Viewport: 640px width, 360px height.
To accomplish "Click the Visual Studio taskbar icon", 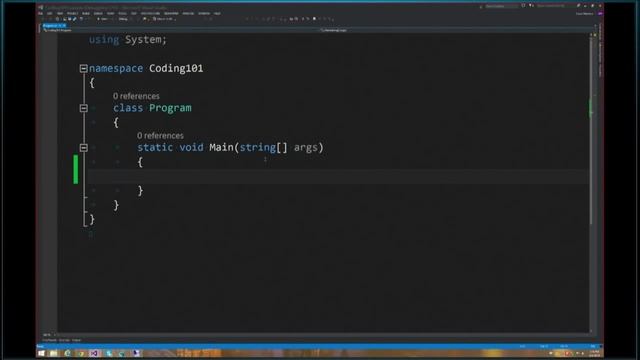I will 94,353.
